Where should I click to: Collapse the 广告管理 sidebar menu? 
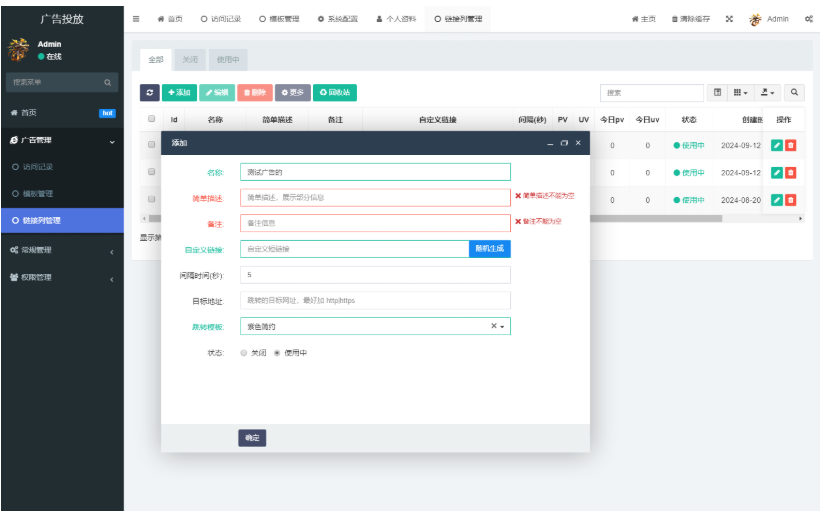[62, 140]
